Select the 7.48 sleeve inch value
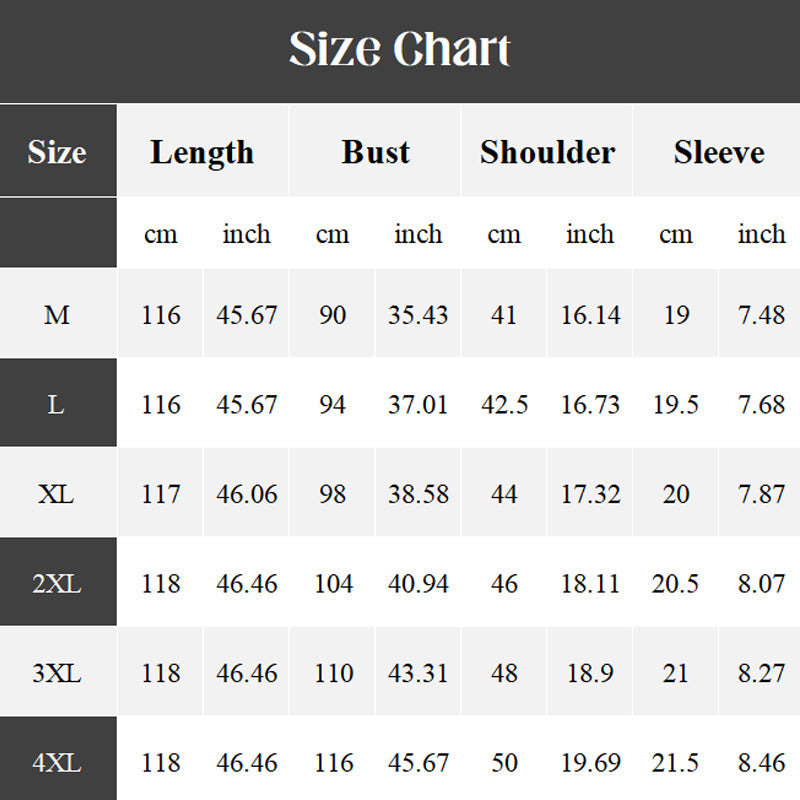 click(761, 315)
